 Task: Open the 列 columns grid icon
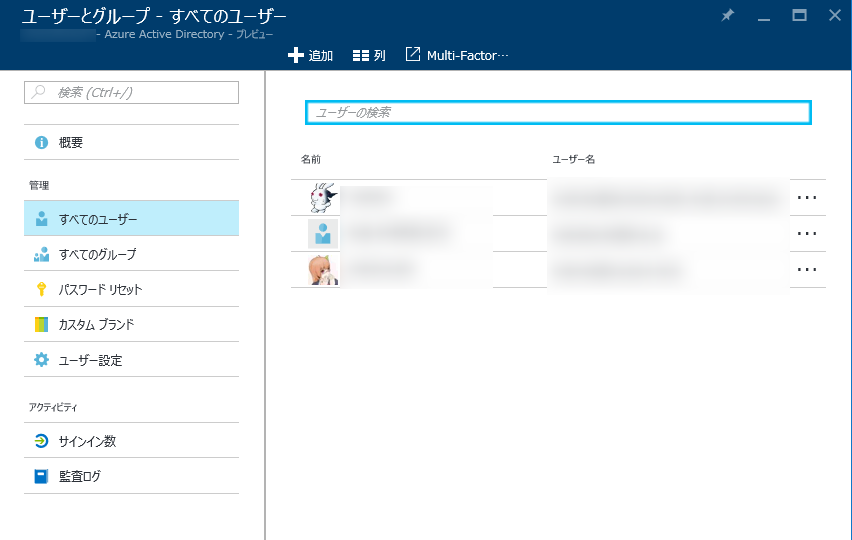[x=361, y=55]
